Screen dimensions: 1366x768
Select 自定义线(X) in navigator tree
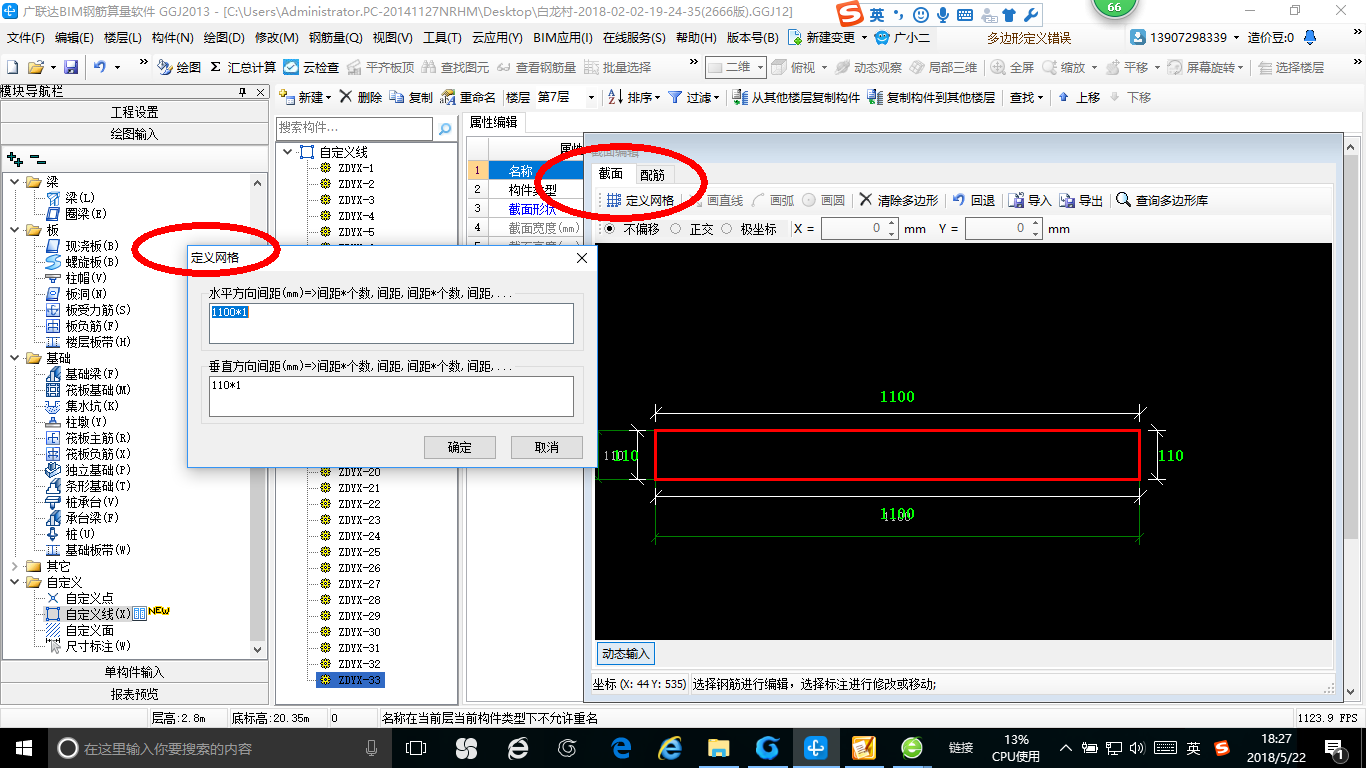[89, 614]
